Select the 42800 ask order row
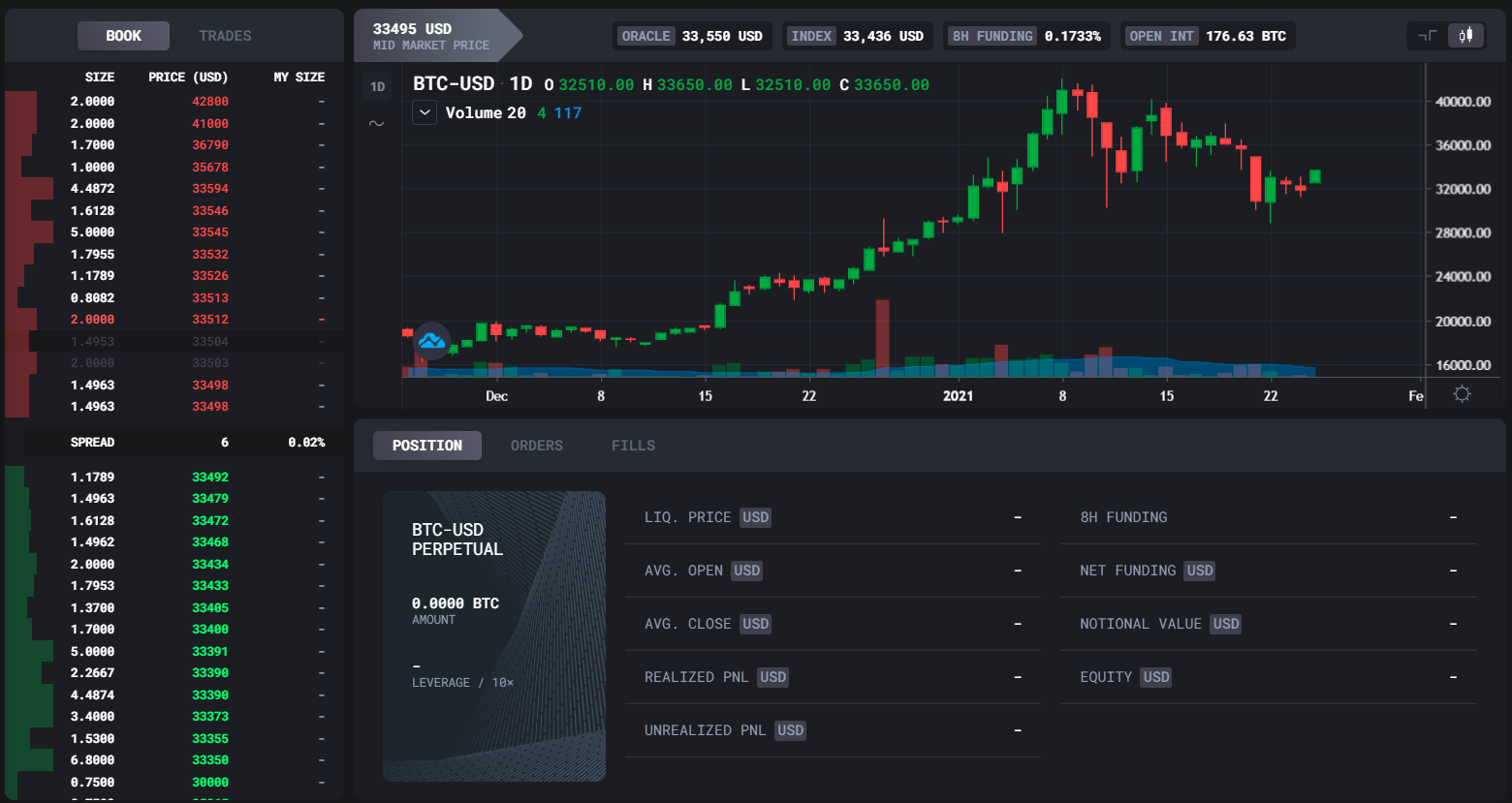 tap(174, 102)
